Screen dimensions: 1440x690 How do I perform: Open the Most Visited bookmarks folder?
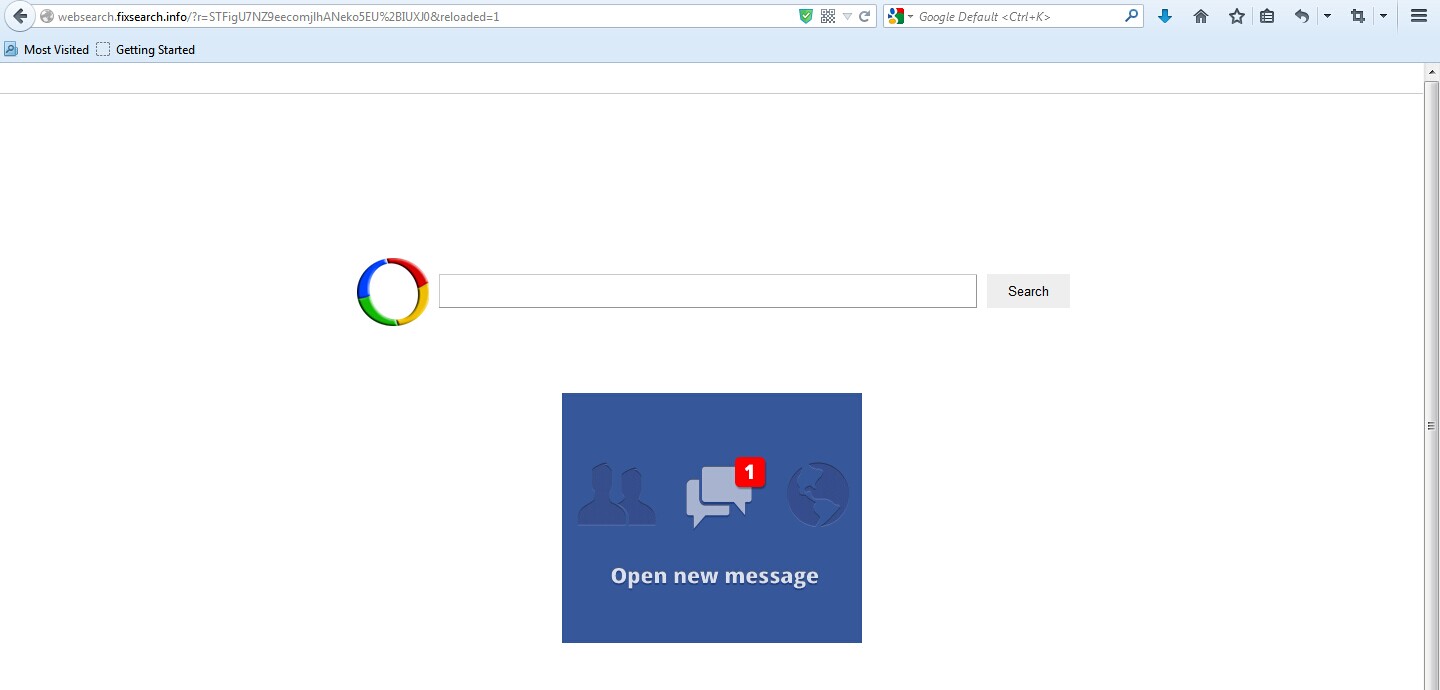click(46, 50)
